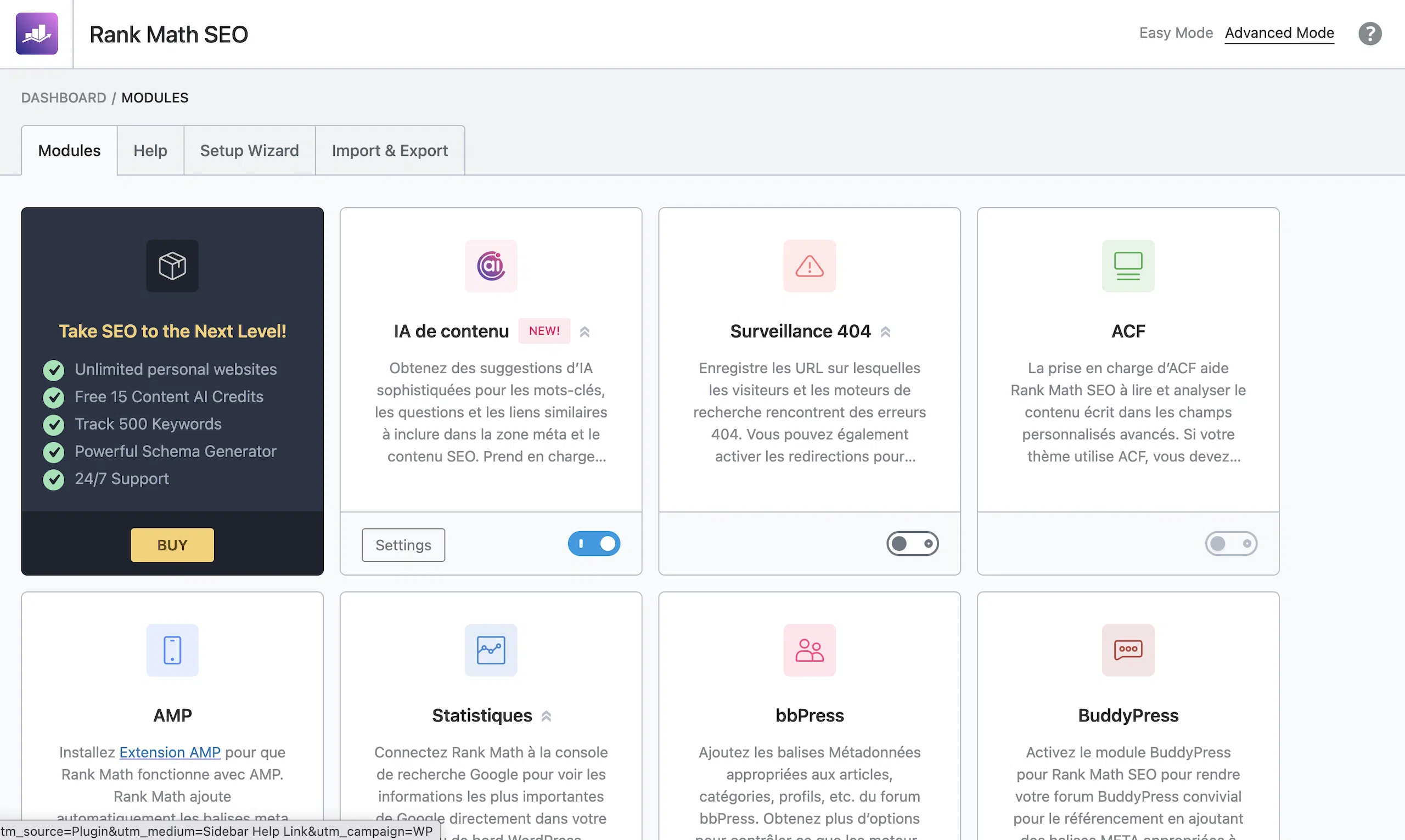This screenshot has width=1405, height=840.
Task: Follow the Extension AMP link
Action: 170,752
